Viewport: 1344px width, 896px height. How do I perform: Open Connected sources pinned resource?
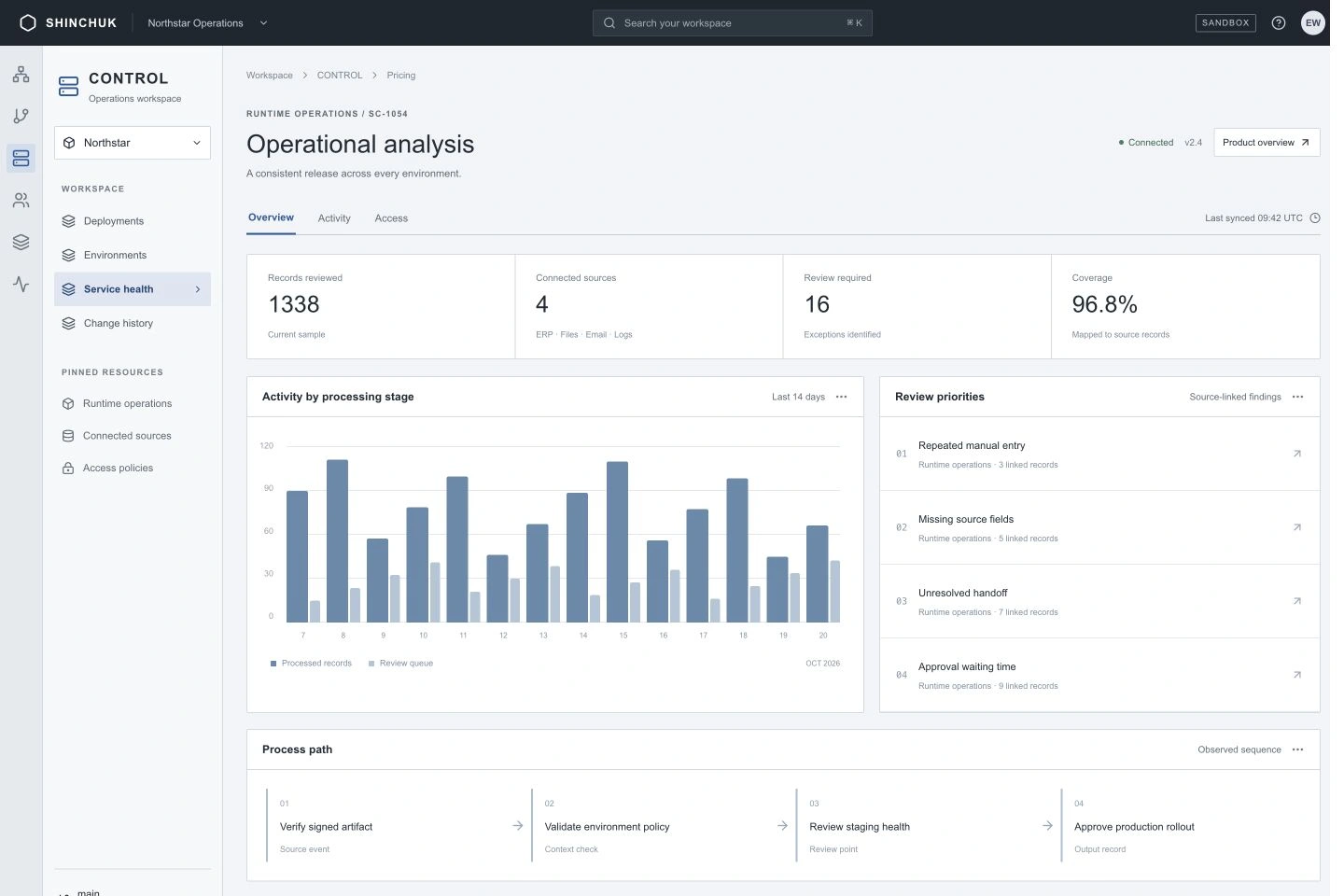tap(133, 436)
